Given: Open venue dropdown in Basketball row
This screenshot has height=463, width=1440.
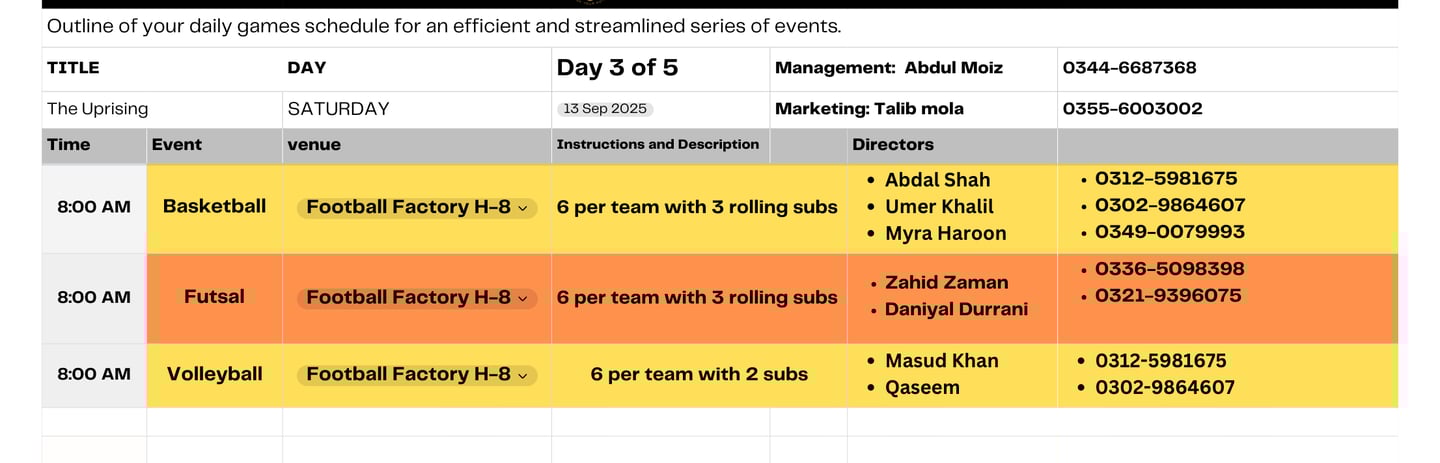Looking at the screenshot, I should point(417,208).
